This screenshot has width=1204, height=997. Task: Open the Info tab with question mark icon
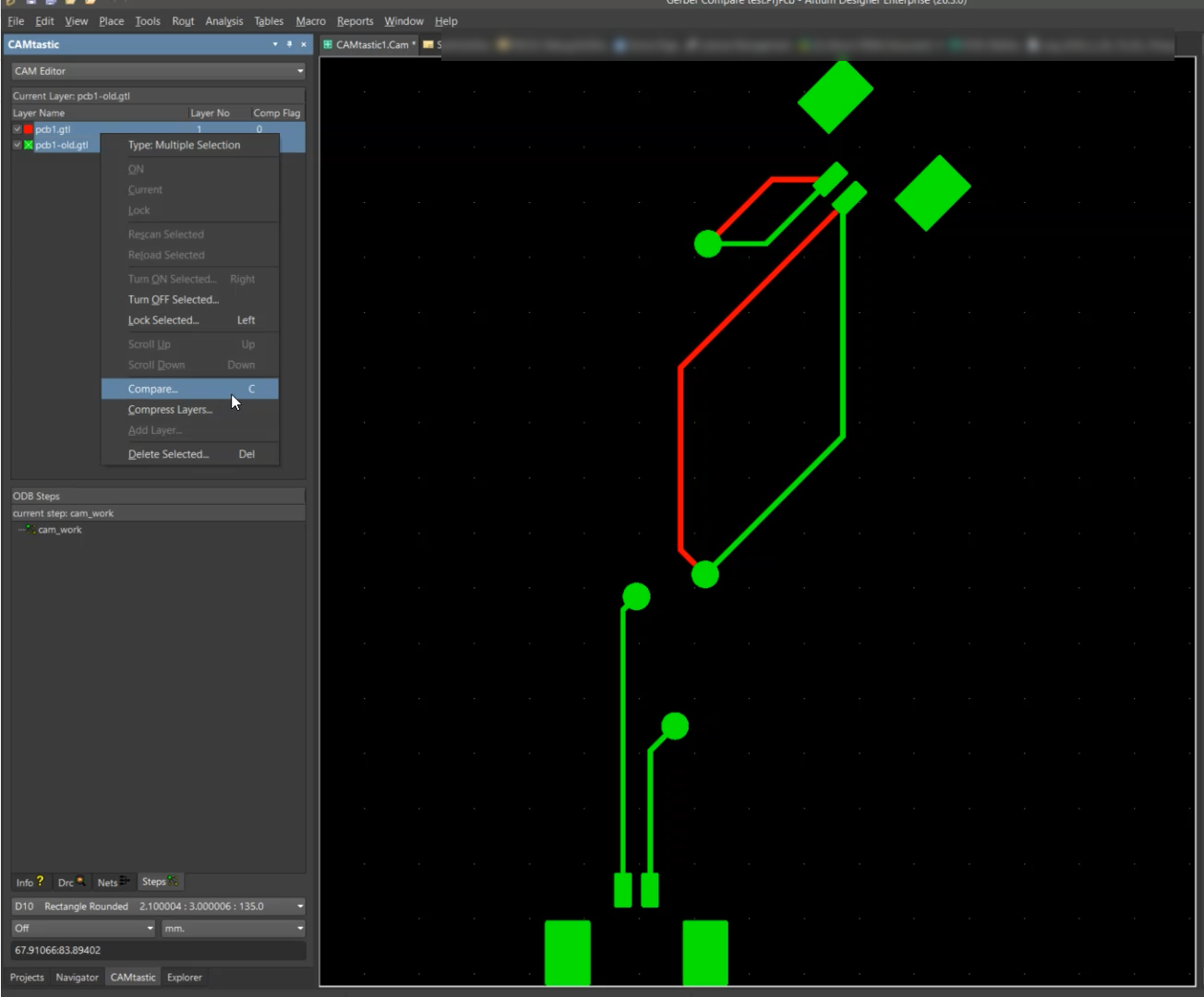pyautogui.click(x=30, y=882)
